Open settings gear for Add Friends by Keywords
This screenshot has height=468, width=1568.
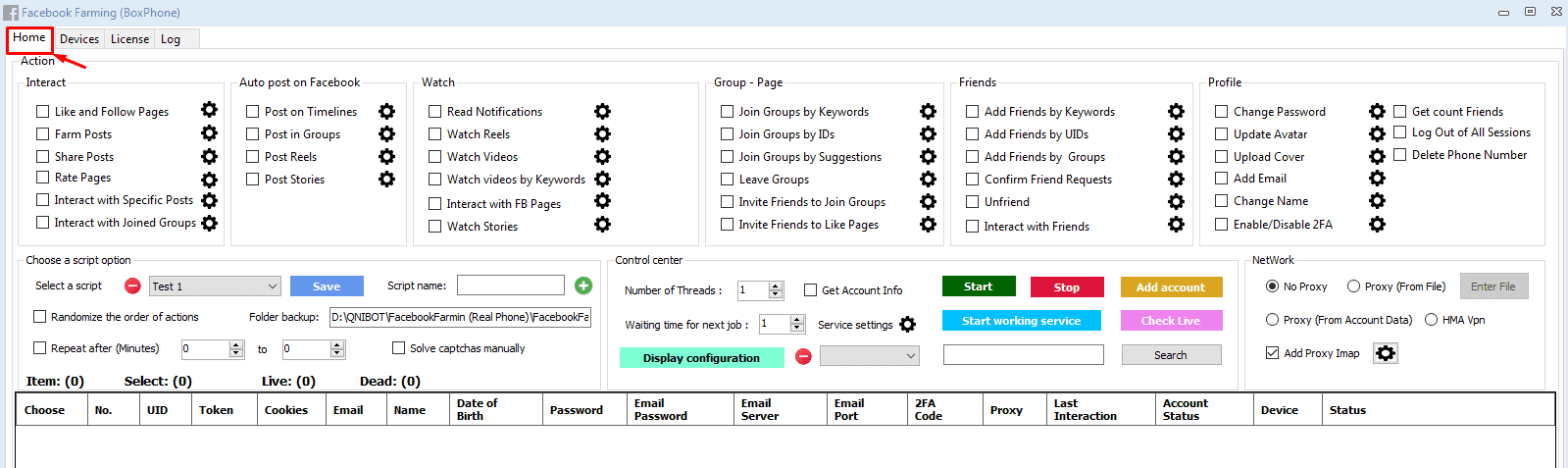tap(1176, 112)
